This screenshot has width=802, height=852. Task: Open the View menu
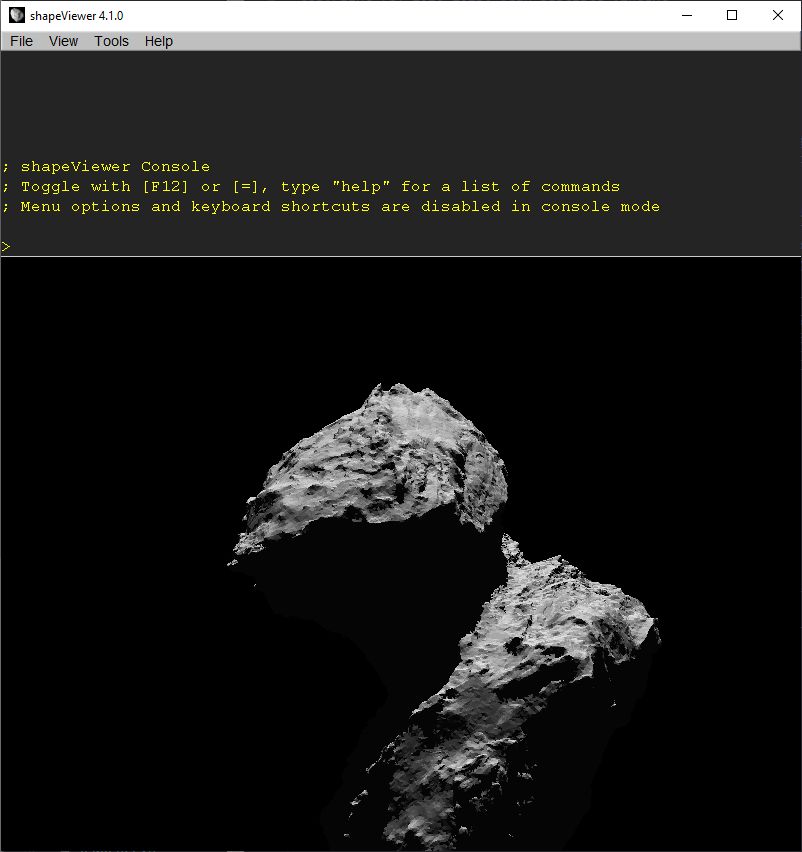pyautogui.click(x=64, y=41)
